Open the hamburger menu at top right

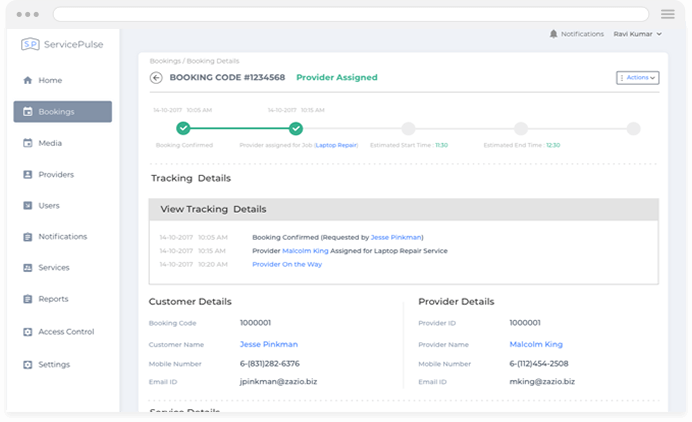click(x=668, y=14)
